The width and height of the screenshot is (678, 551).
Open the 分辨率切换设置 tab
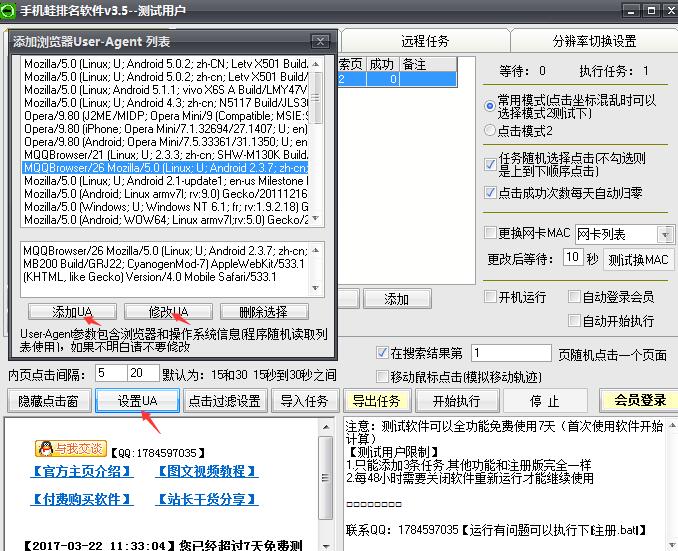click(594, 42)
